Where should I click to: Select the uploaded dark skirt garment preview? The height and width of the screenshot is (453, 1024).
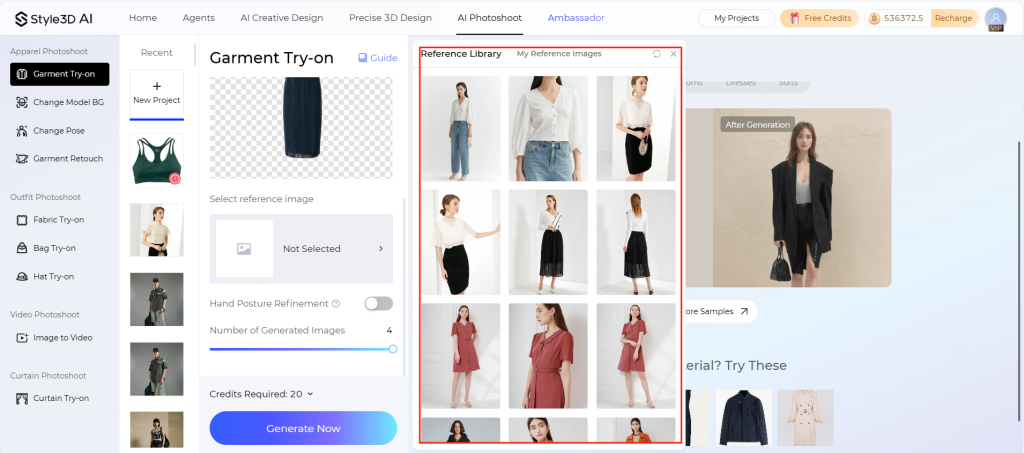point(301,128)
